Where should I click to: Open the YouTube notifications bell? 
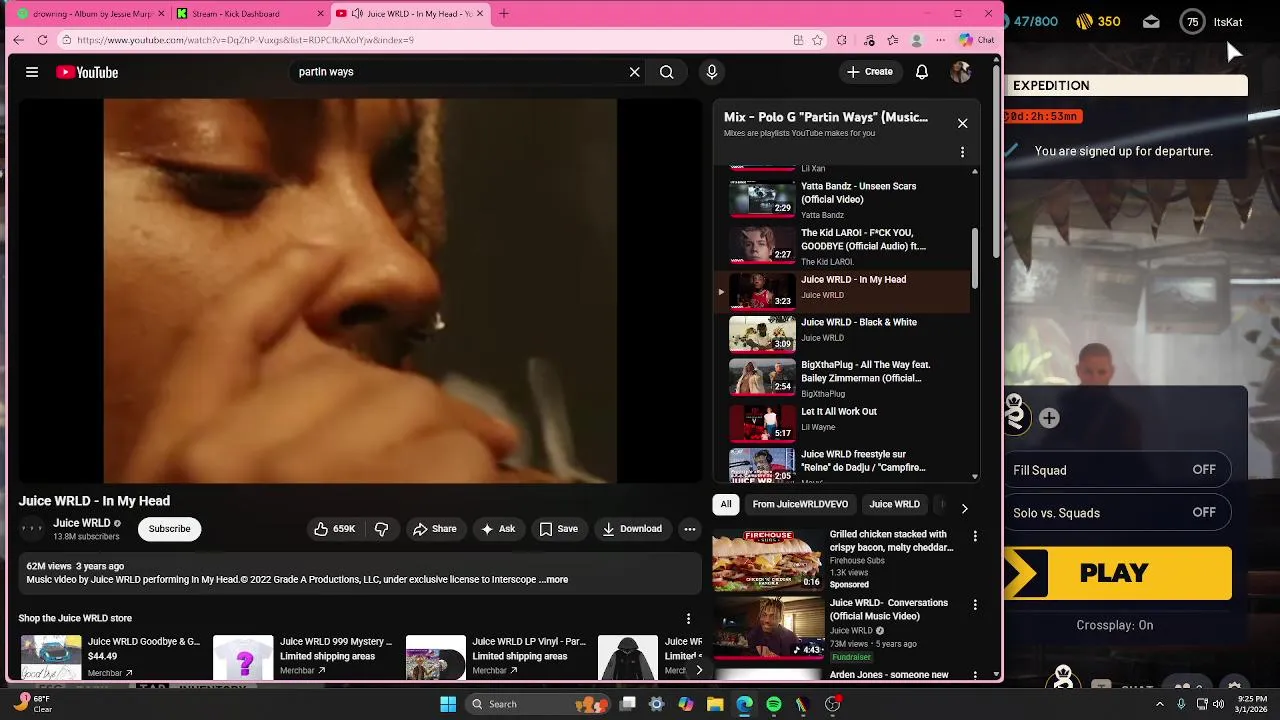[922, 72]
